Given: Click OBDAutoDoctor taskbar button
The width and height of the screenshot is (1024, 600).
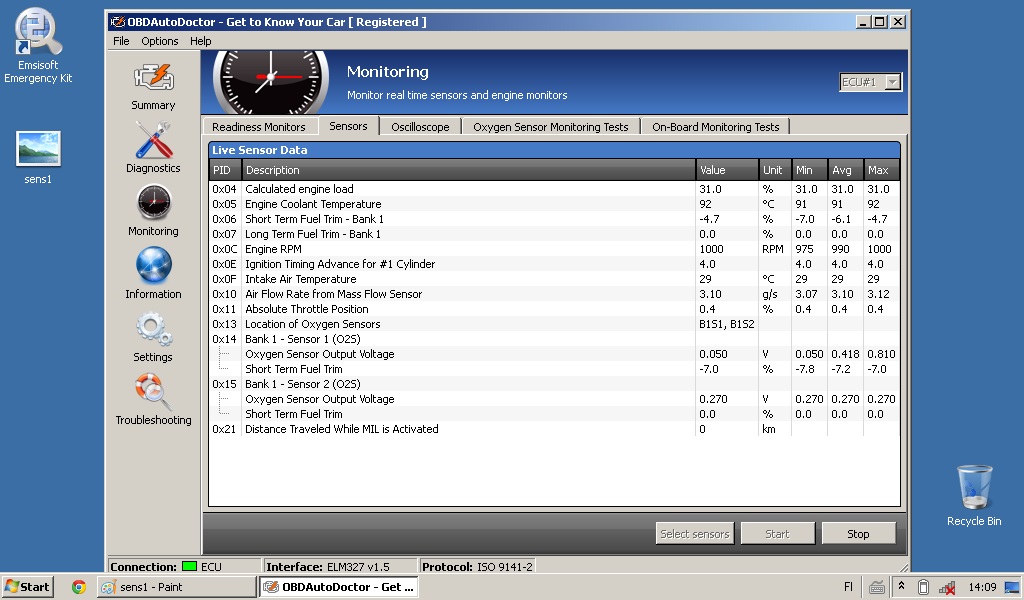Looking at the screenshot, I should point(338,587).
